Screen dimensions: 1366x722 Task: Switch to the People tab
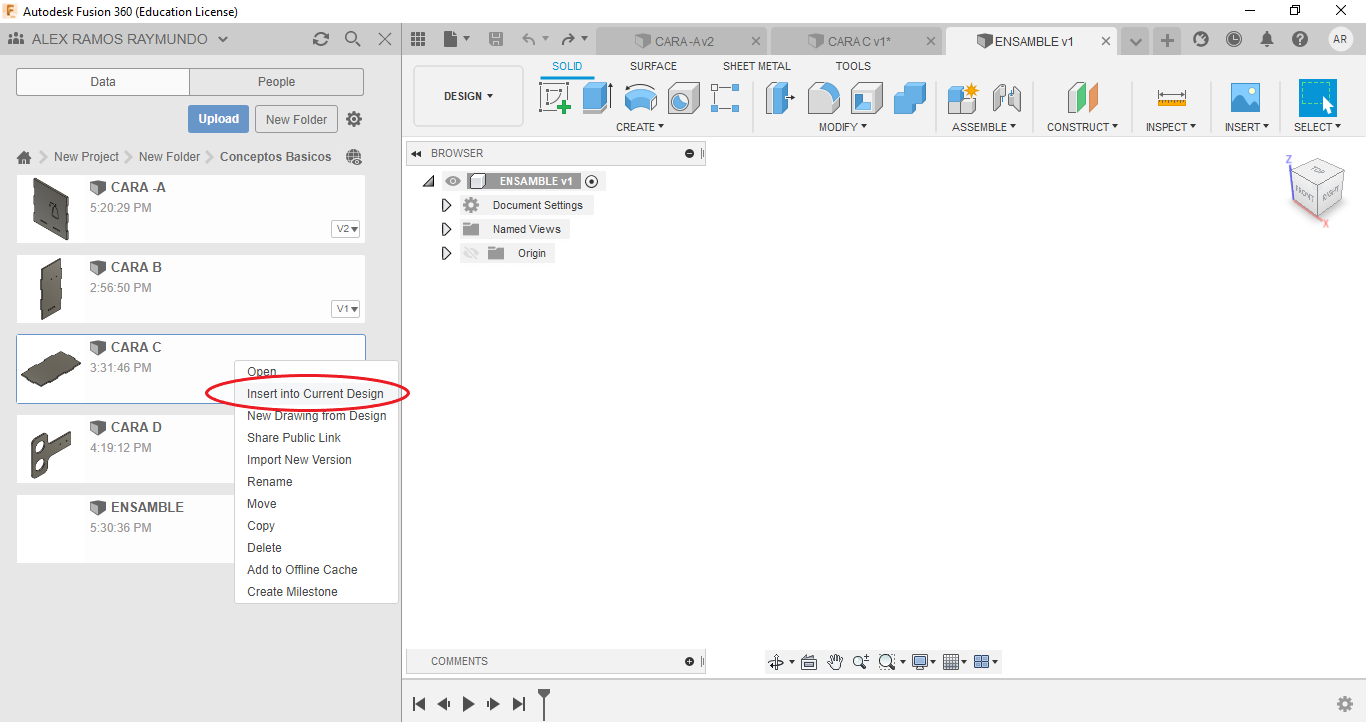point(276,82)
